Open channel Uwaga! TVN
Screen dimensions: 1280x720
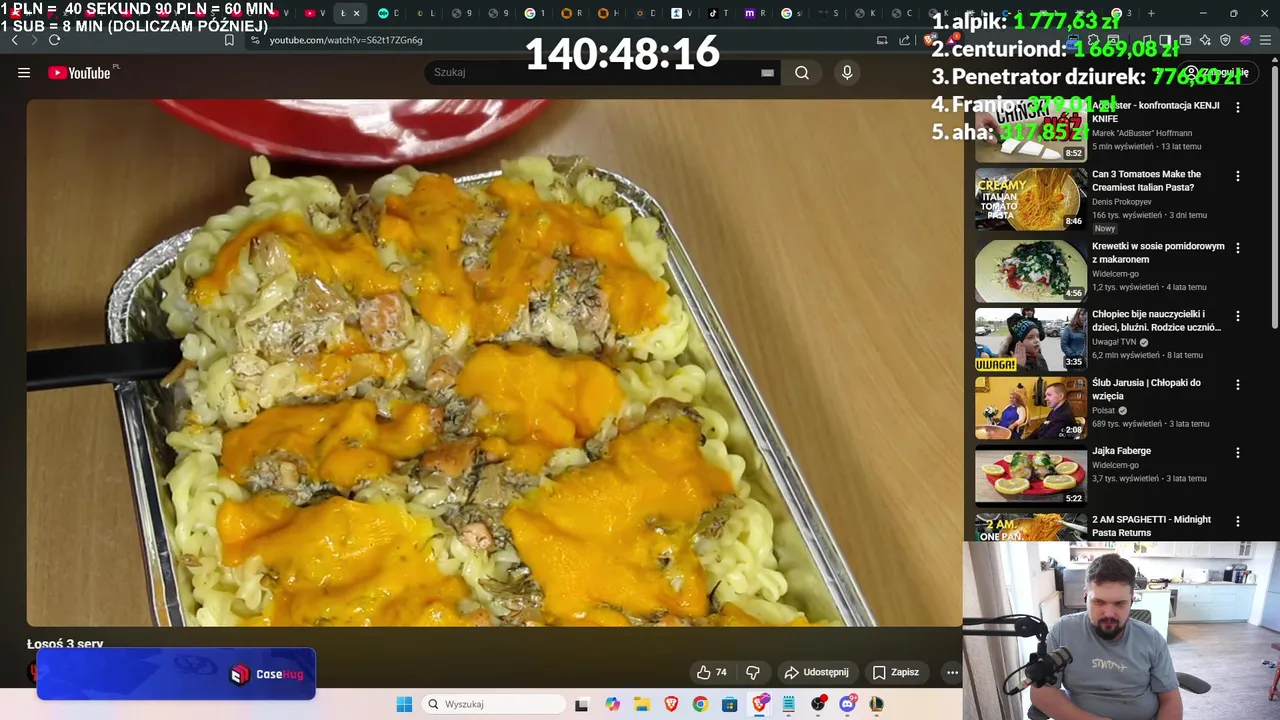(x=1115, y=342)
